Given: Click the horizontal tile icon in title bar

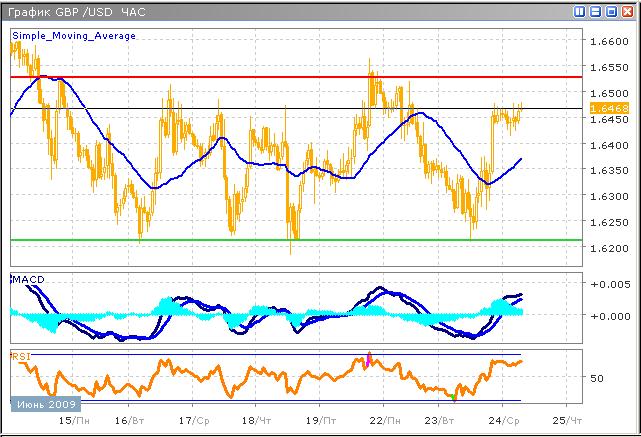Looking at the screenshot, I should [596, 11].
